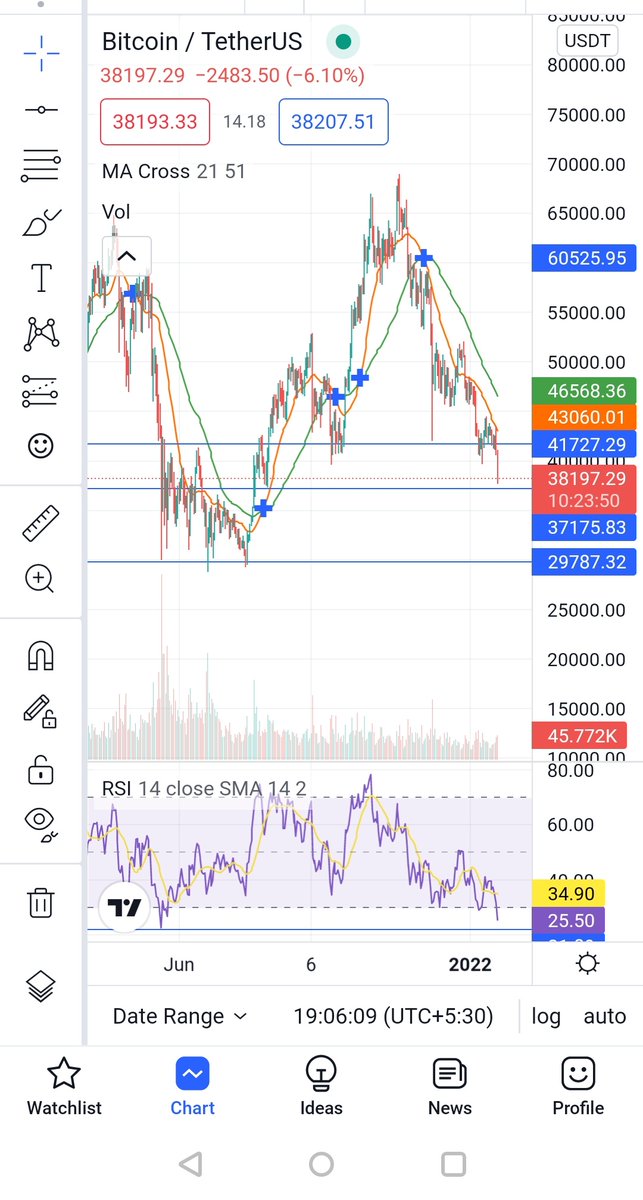Open the USDT currency selector
Viewport: 643px width, 1200px height.
pos(587,41)
